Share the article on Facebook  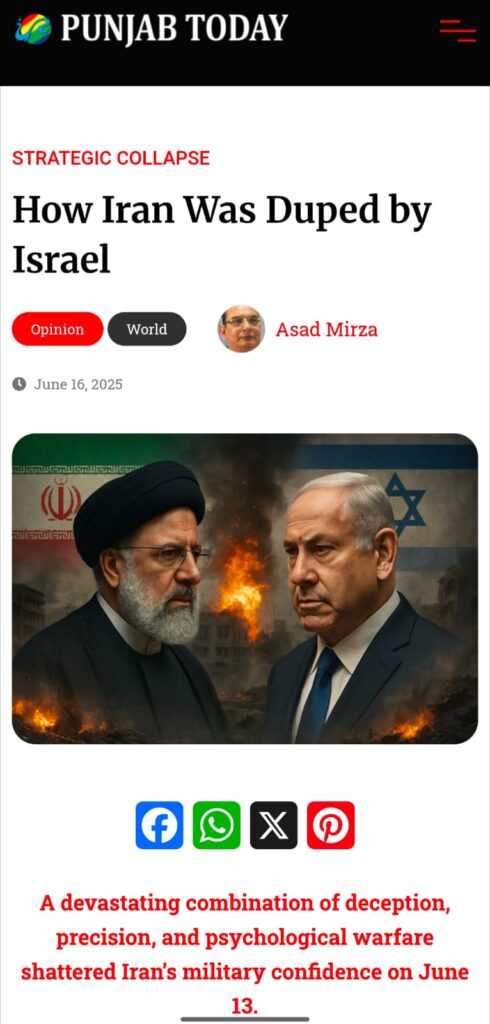click(x=159, y=825)
